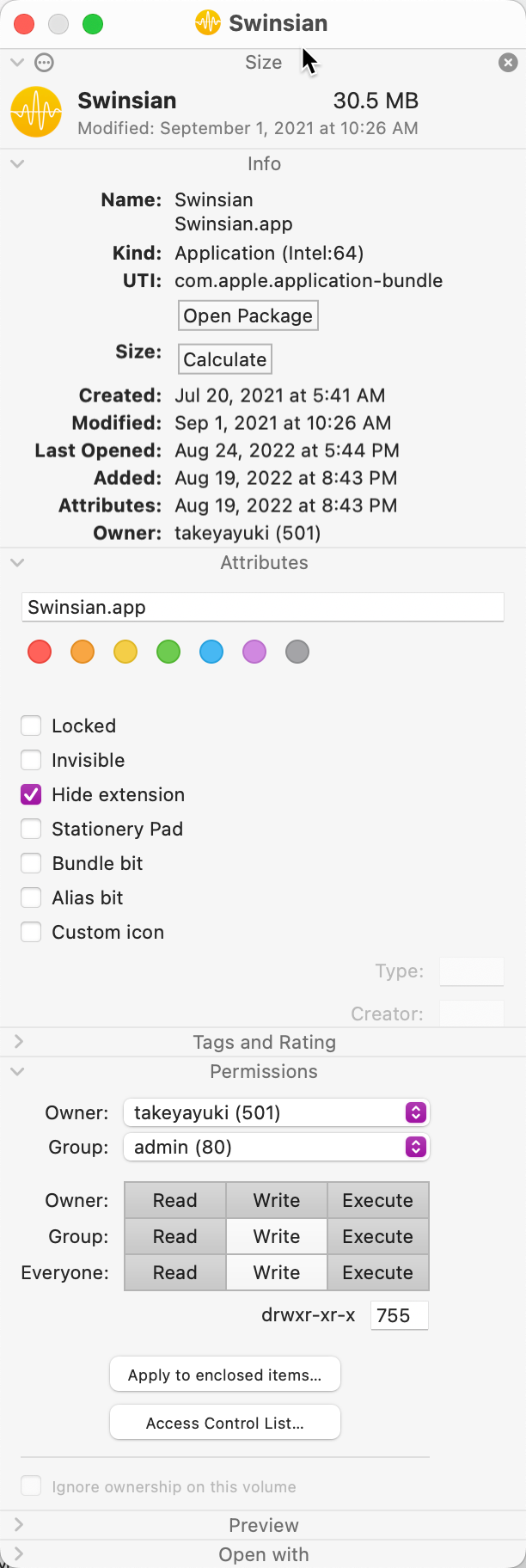This screenshot has height=1568, width=526.
Task: Select the gray color label dot
Action: click(297, 652)
